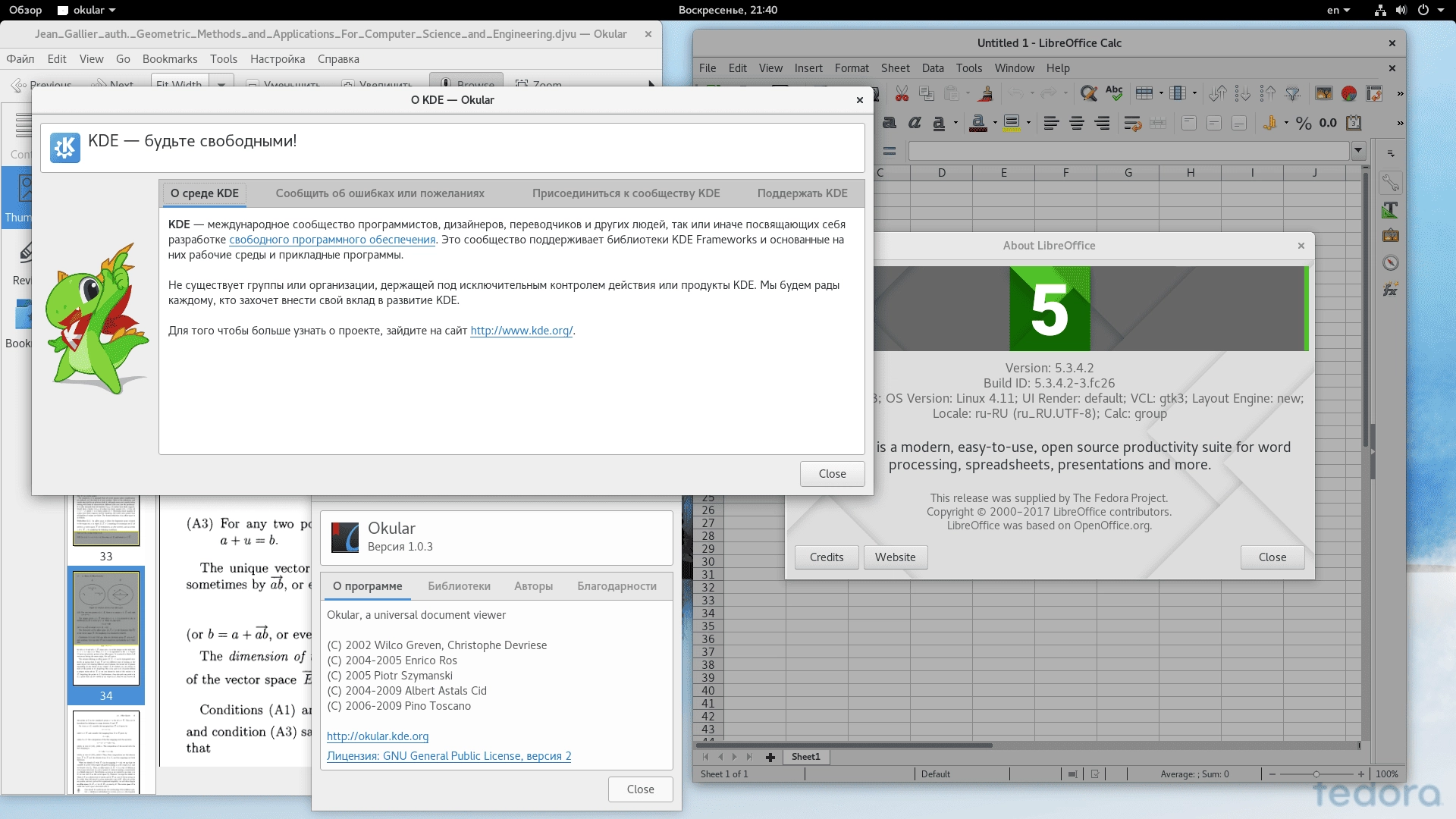Click the insert columns icon in Calc
Image resolution: width=1456 pixels, height=819 pixels.
[1177, 93]
